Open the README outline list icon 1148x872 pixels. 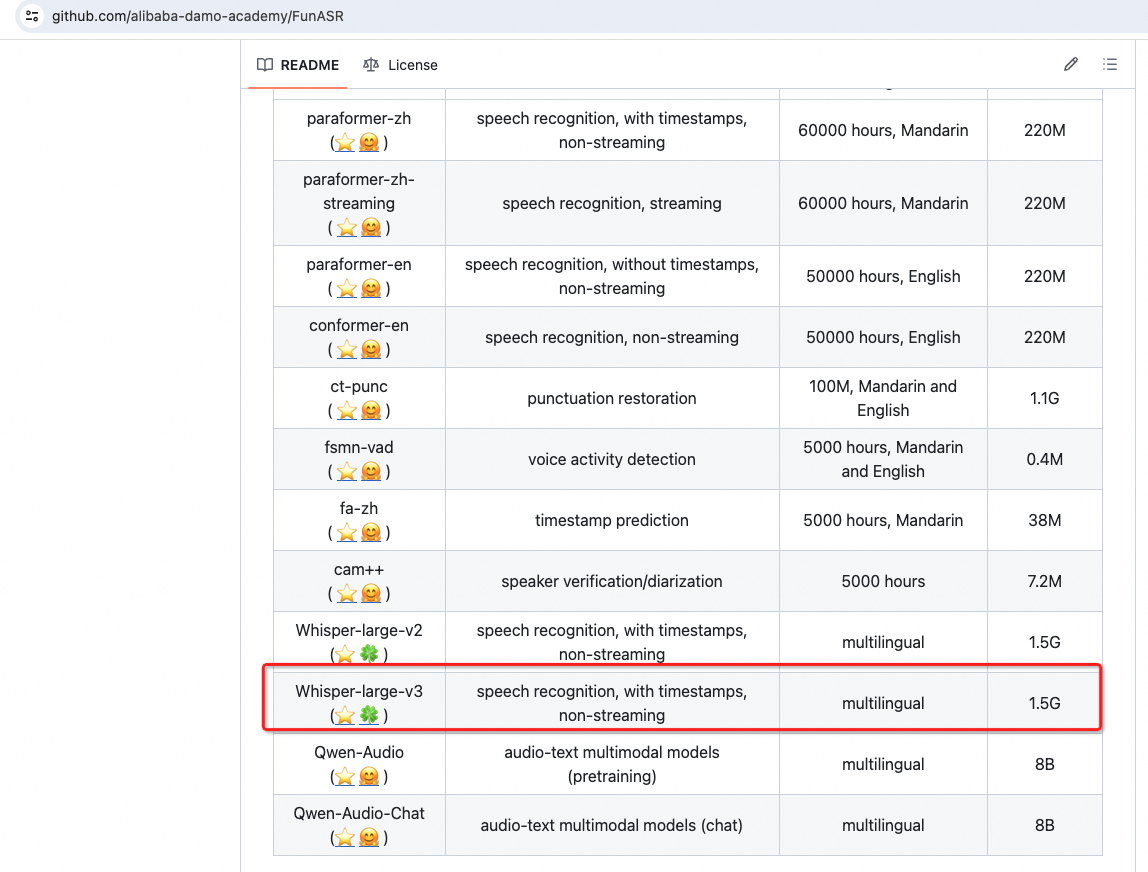(1110, 64)
